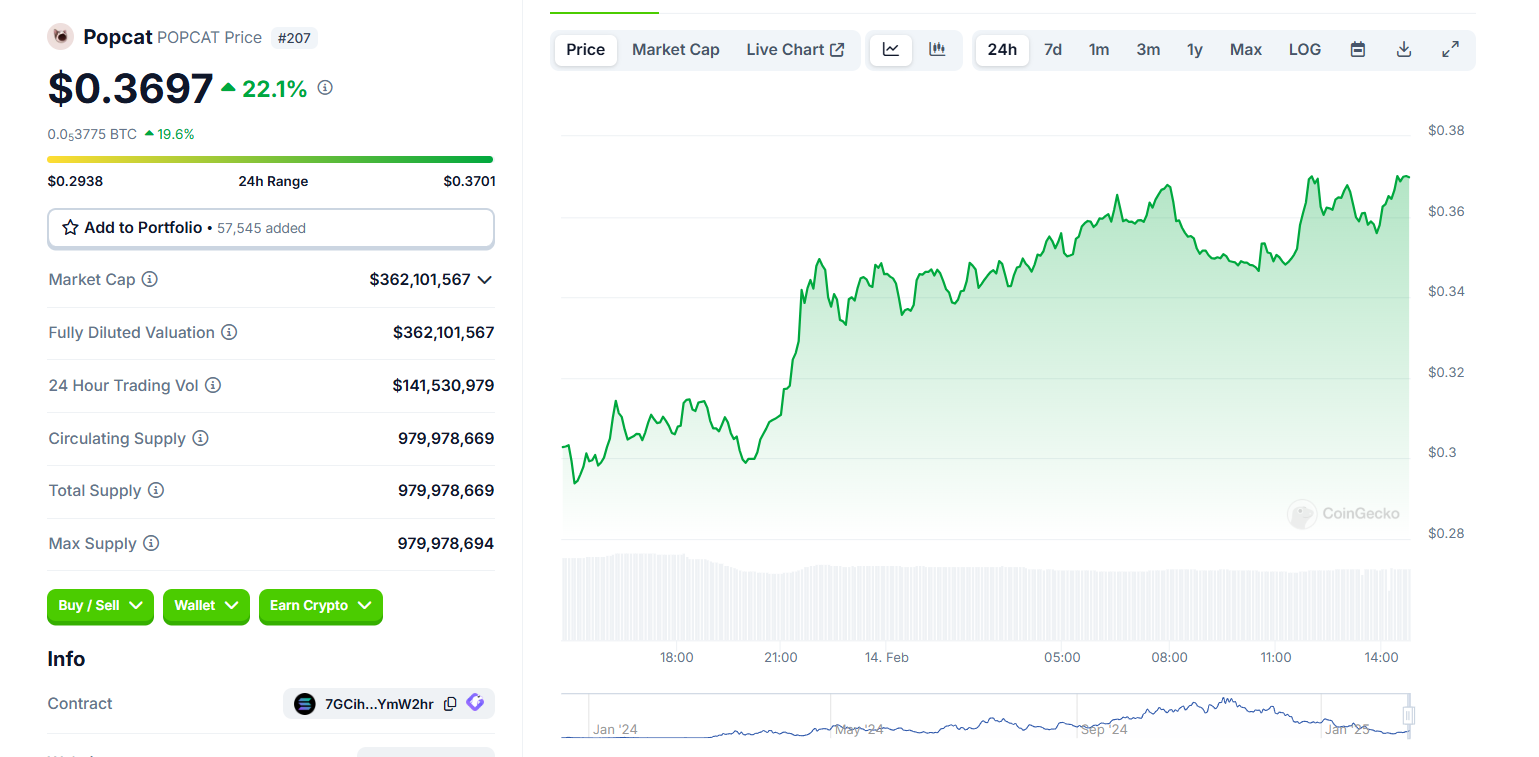The width and height of the screenshot is (1539, 757).
Task: Click Add to Portfolio button
Action: [x=271, y=228]
